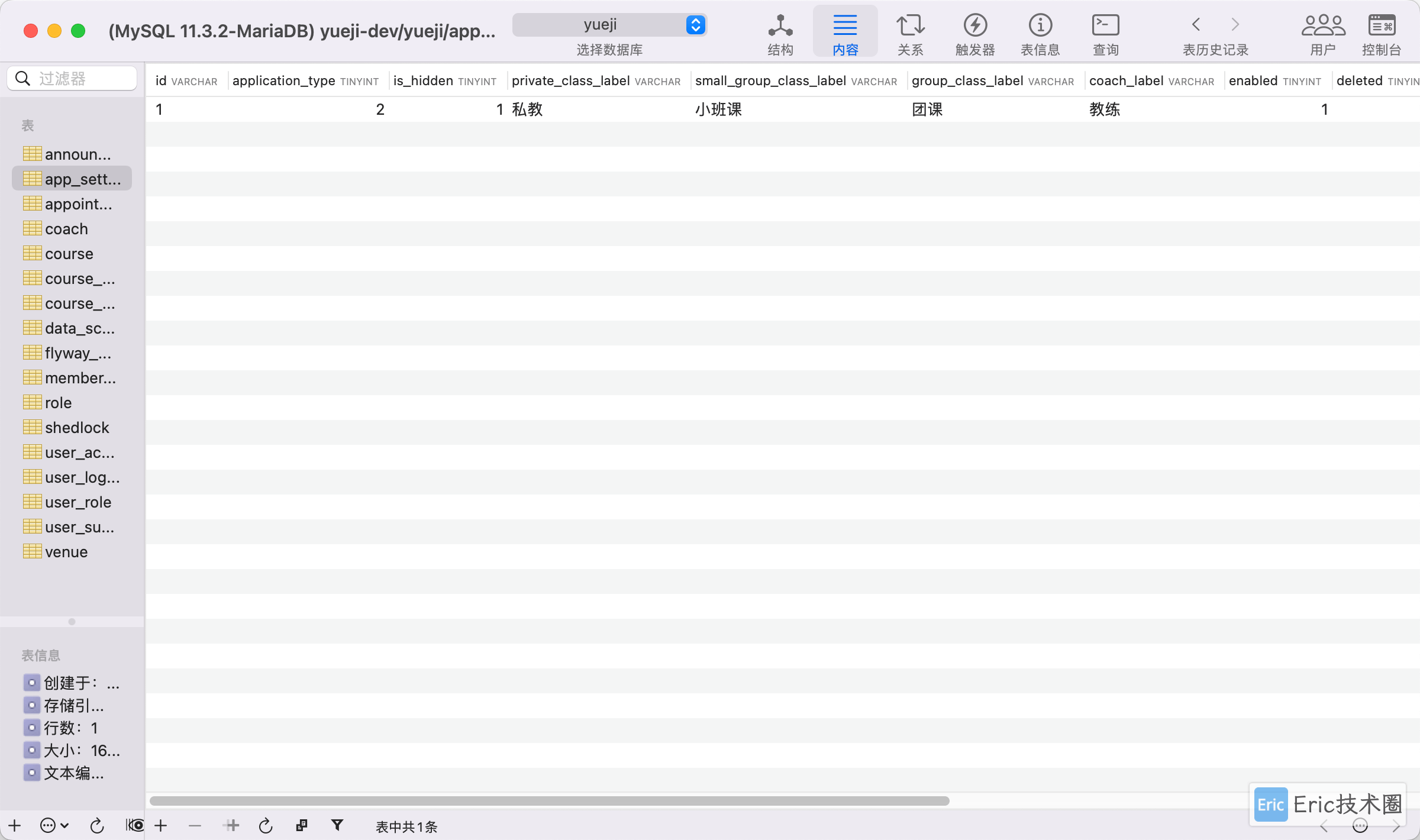Select the data_sc... table
1420x840 pixels.
pos(72,328)
